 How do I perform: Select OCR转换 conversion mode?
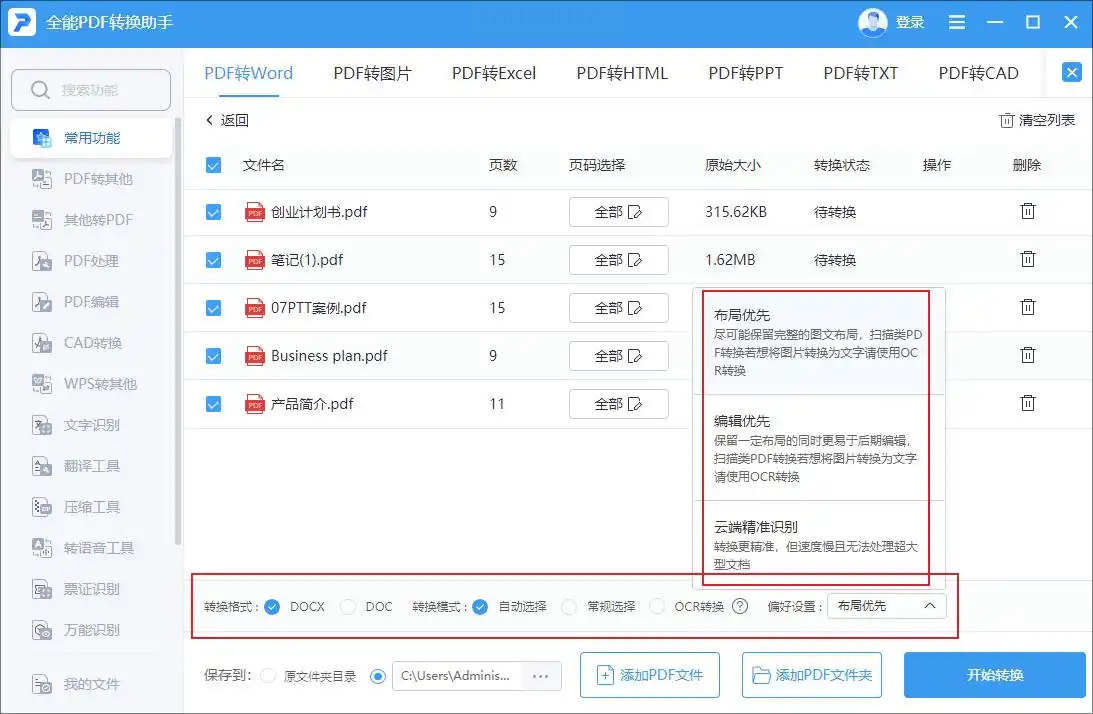657,607
